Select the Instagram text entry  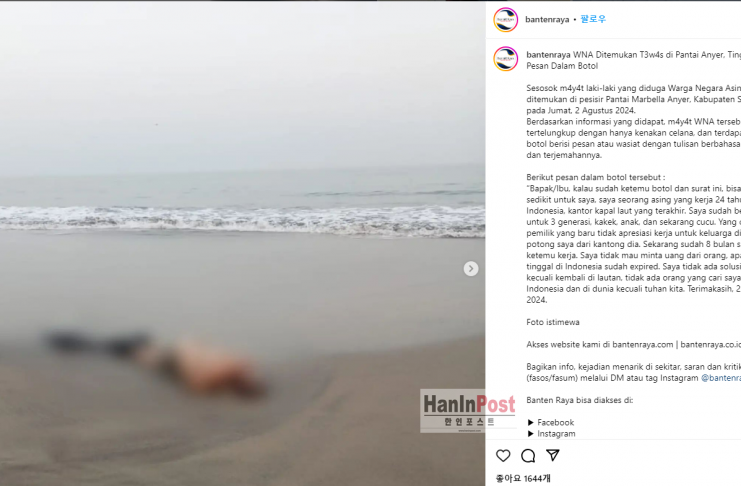[x=556, y=434]
